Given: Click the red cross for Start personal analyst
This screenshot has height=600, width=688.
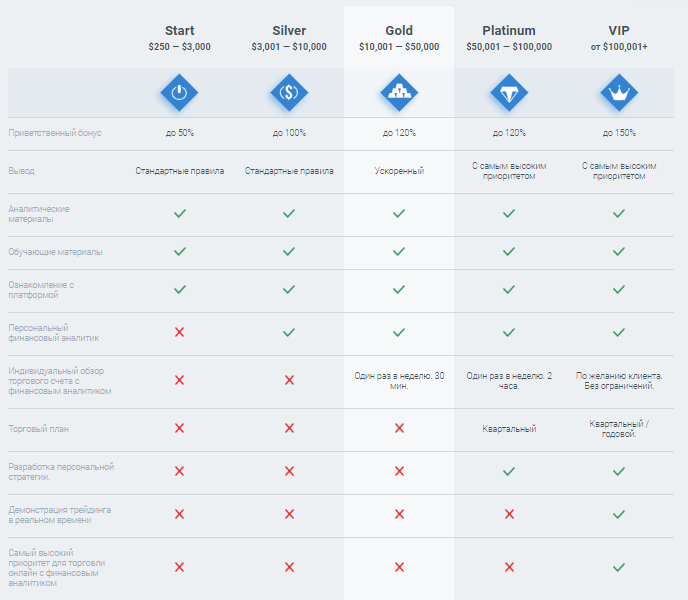Looking at the screenshot, I should (179, 332).
